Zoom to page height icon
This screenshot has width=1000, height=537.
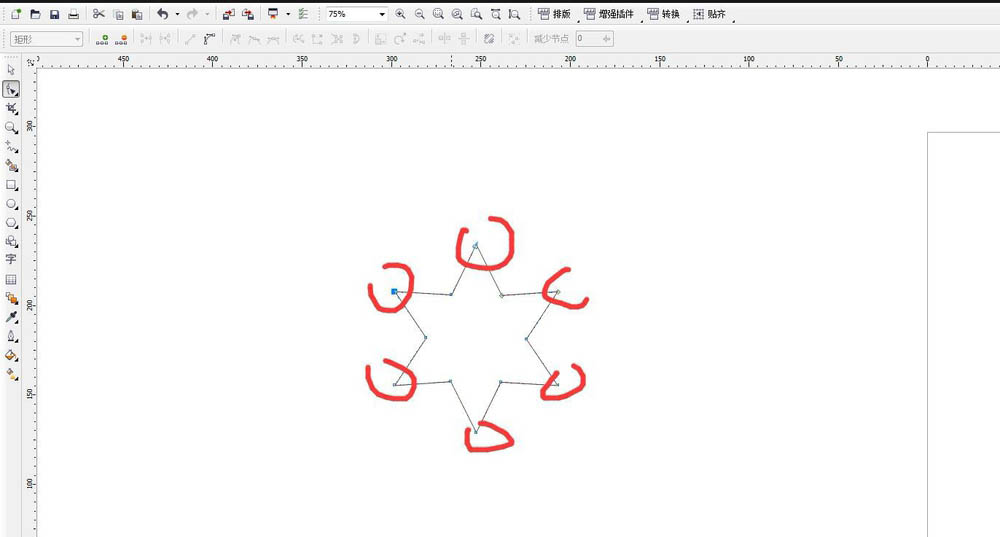(x=515, y=14)
